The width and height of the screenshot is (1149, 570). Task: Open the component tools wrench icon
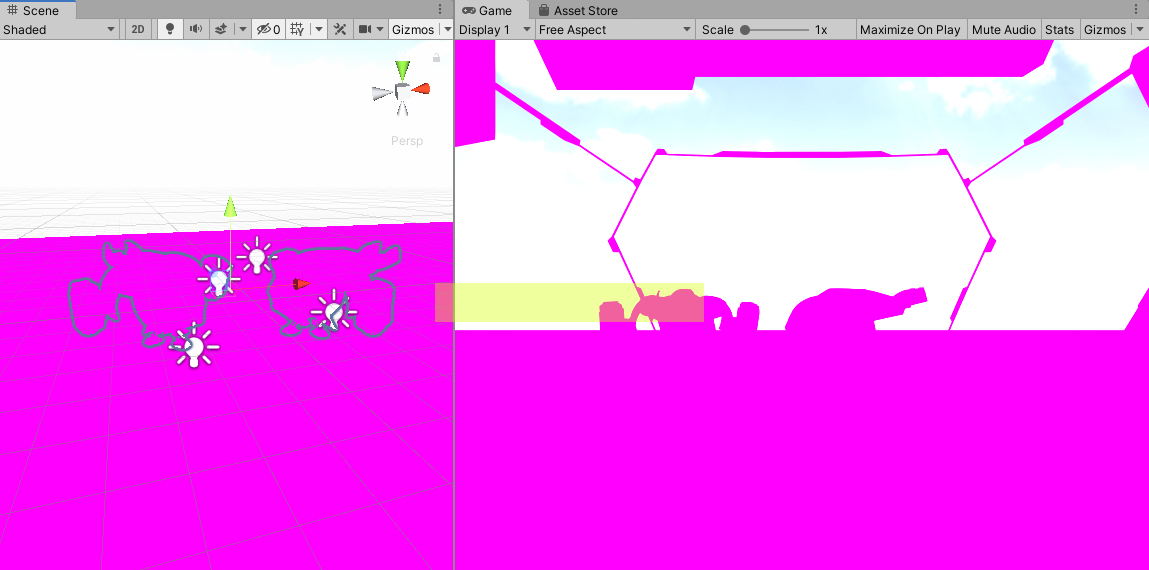coord(340,29)
